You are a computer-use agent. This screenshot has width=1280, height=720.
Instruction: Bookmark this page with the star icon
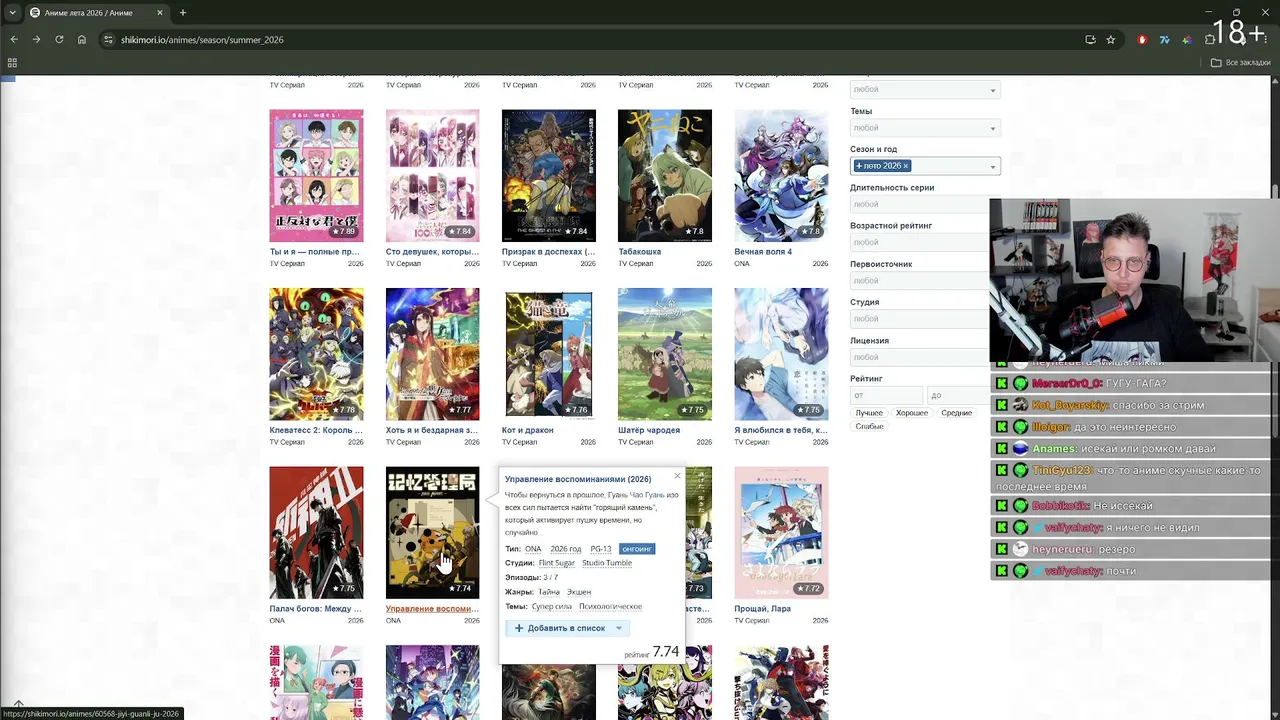click(x=1111, y=40)
